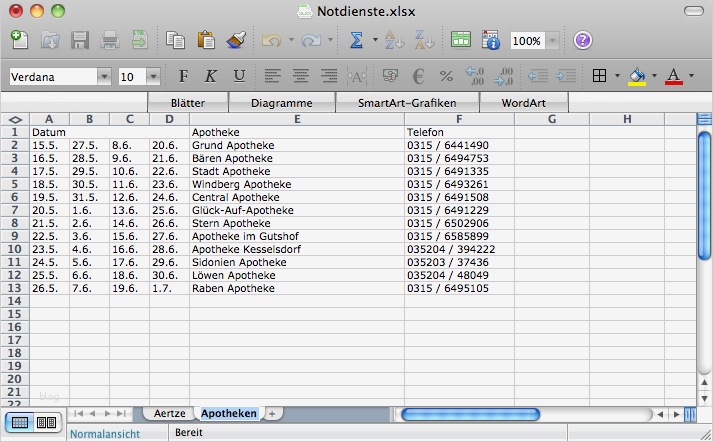713x442 pixels.
Task: Open the WordArt gallery tab
Action: [523, 103]
